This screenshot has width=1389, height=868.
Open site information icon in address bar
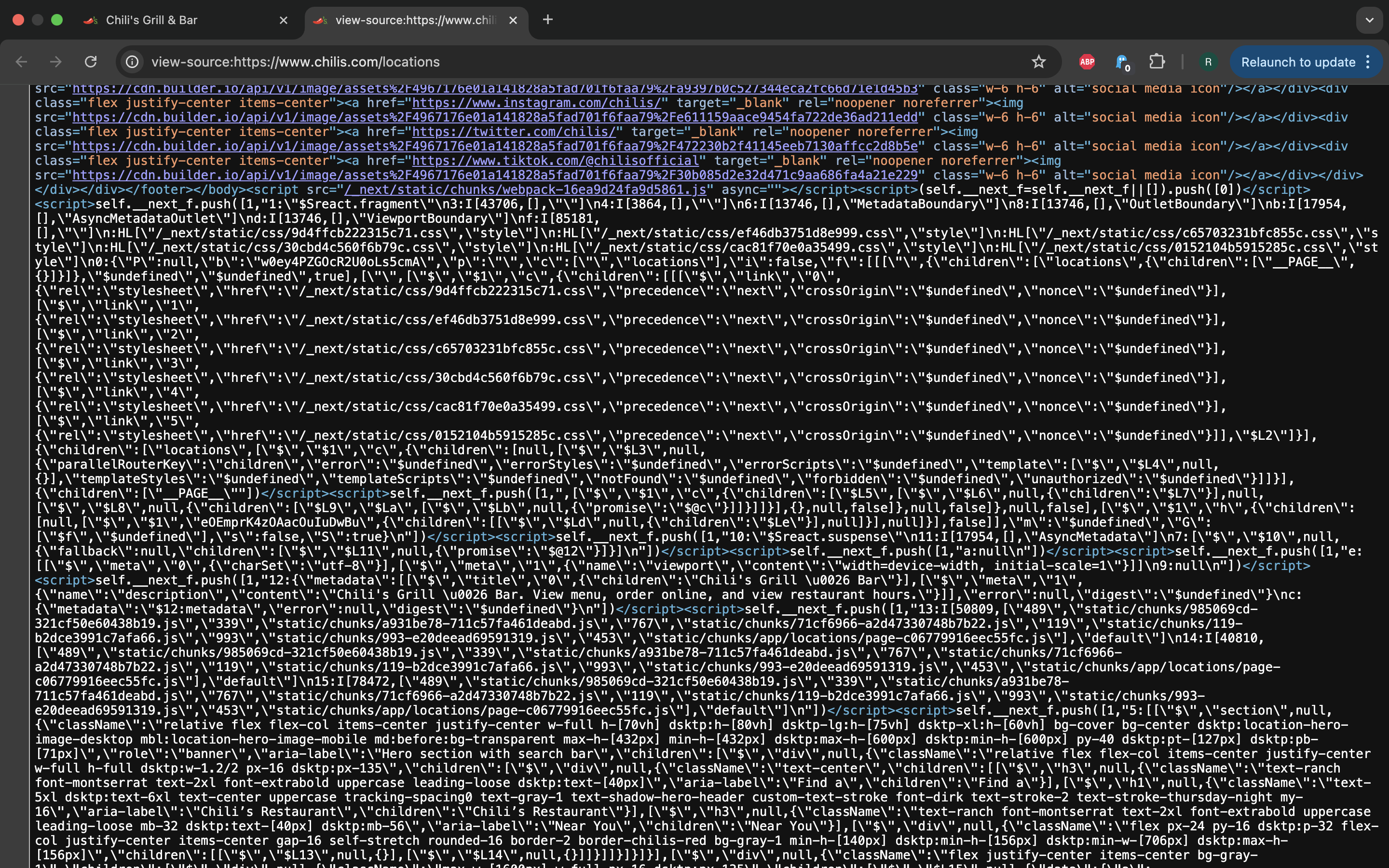point(132,62)
